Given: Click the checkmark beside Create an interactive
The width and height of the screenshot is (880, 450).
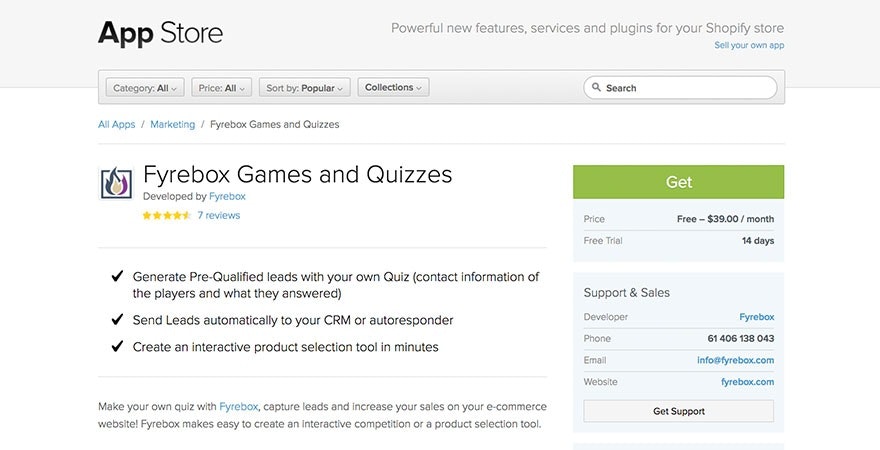Looking at the screenshot, I should pyautogui.click(x=116, y=347).
